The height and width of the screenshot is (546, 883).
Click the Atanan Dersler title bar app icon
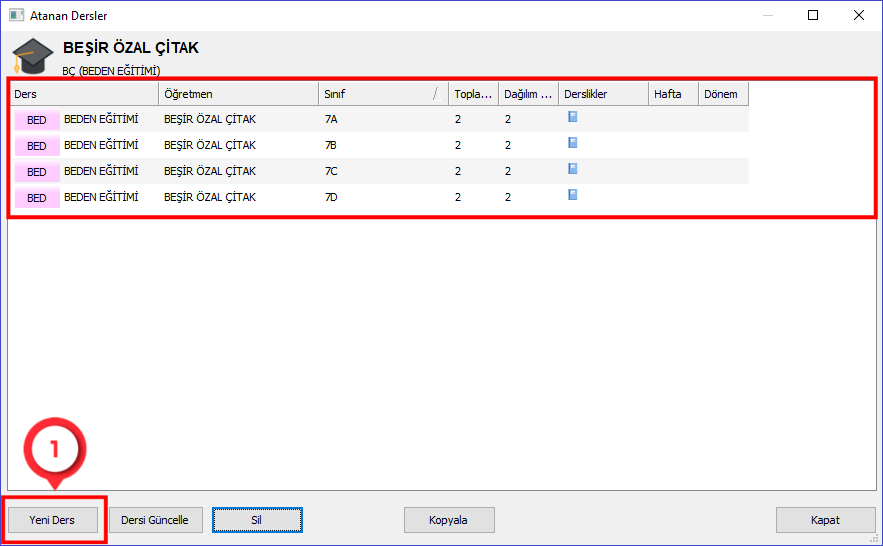point(16,15)
